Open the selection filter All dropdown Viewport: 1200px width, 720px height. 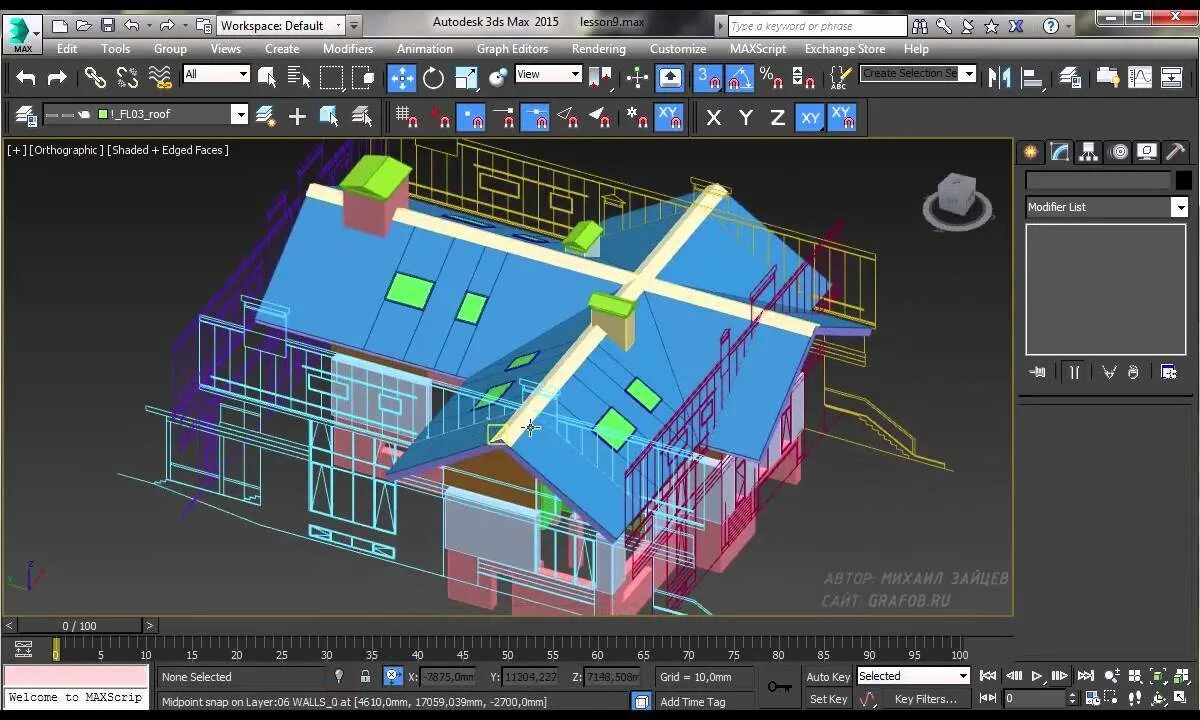click(216, 74)
